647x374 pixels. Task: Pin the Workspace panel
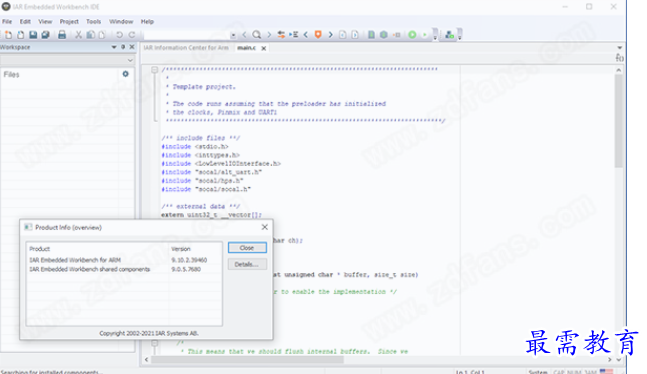coord(123,47)
